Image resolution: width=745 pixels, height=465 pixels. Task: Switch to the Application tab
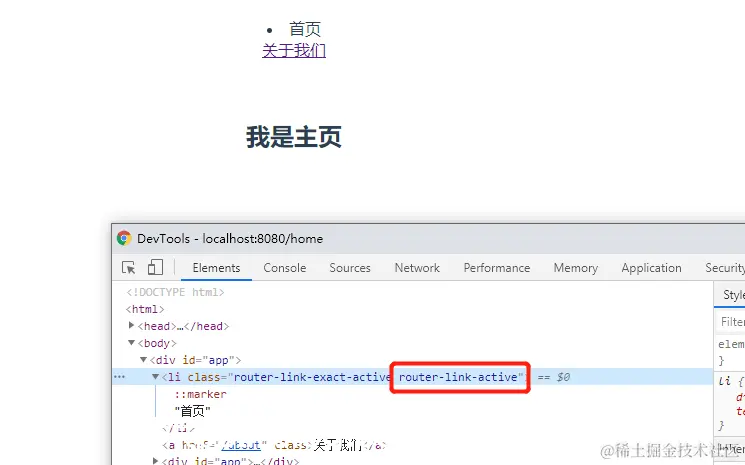pyautogui.click(x=651, y=268)
